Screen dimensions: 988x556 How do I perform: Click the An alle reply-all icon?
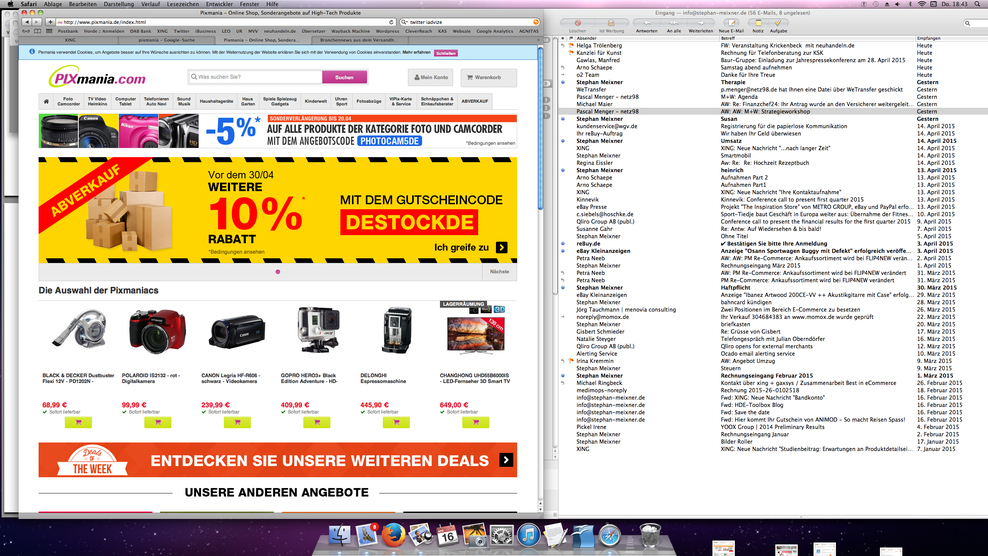tap(674, 23)
